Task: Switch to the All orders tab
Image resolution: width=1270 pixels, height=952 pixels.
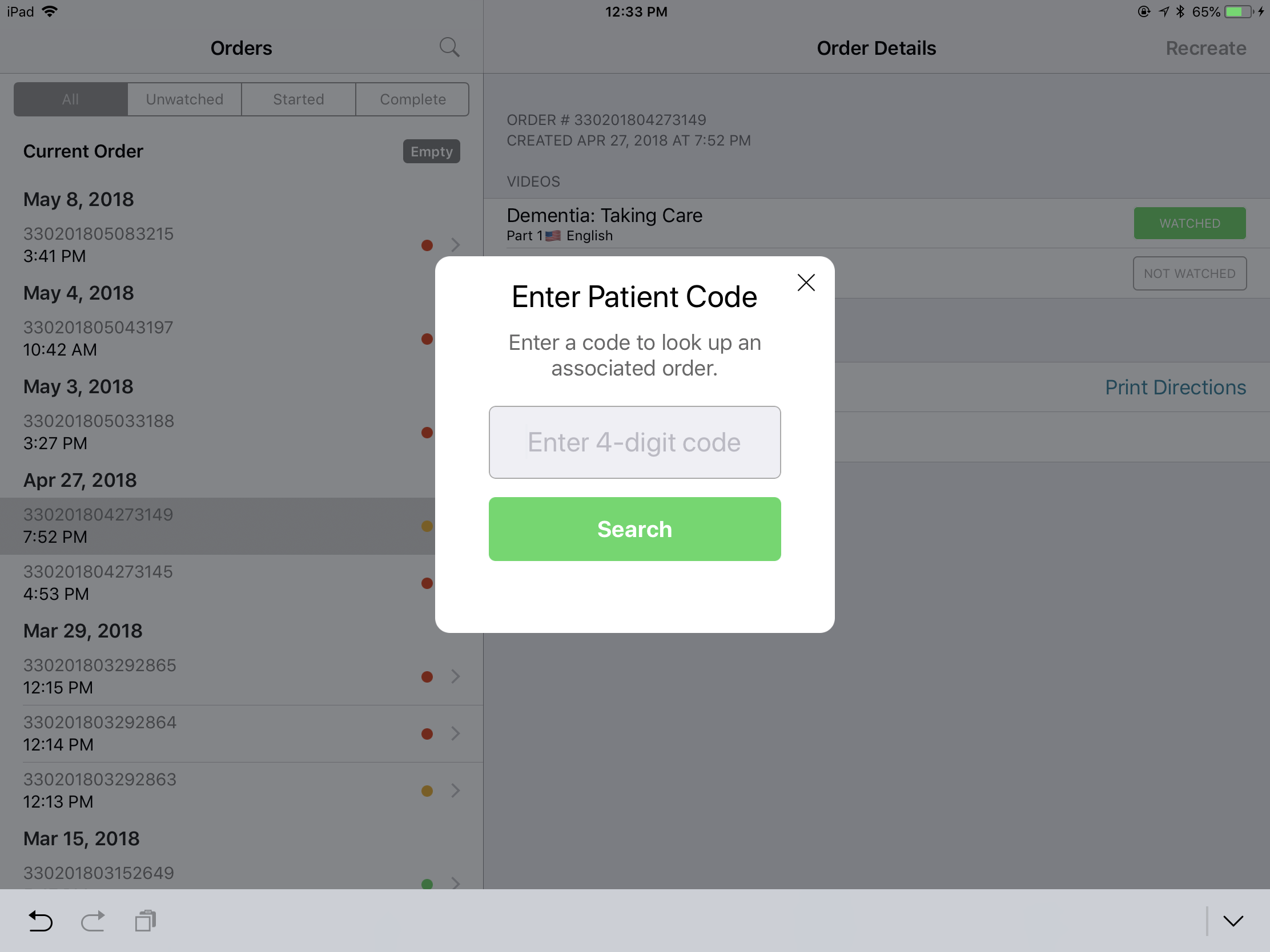Action: (x=71, y=99)
